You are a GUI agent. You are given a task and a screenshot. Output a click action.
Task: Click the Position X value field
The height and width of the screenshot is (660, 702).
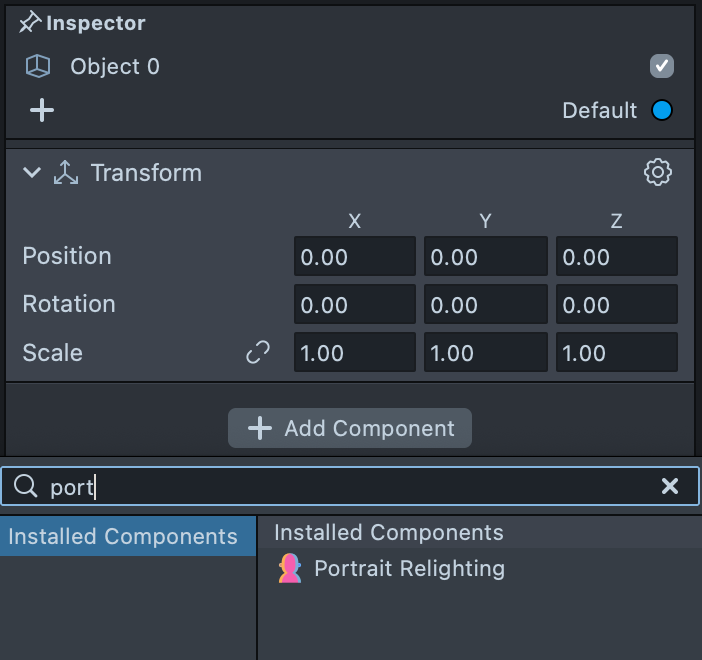click(x=354, y=257)
